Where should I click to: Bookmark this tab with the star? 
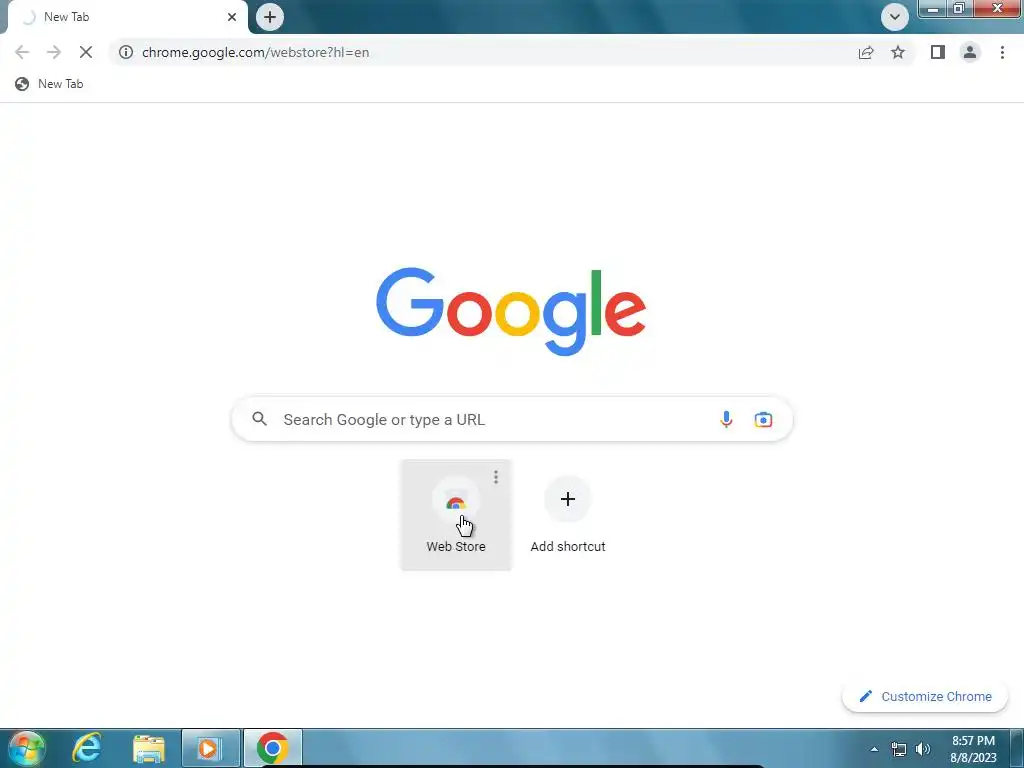point(898,52)
